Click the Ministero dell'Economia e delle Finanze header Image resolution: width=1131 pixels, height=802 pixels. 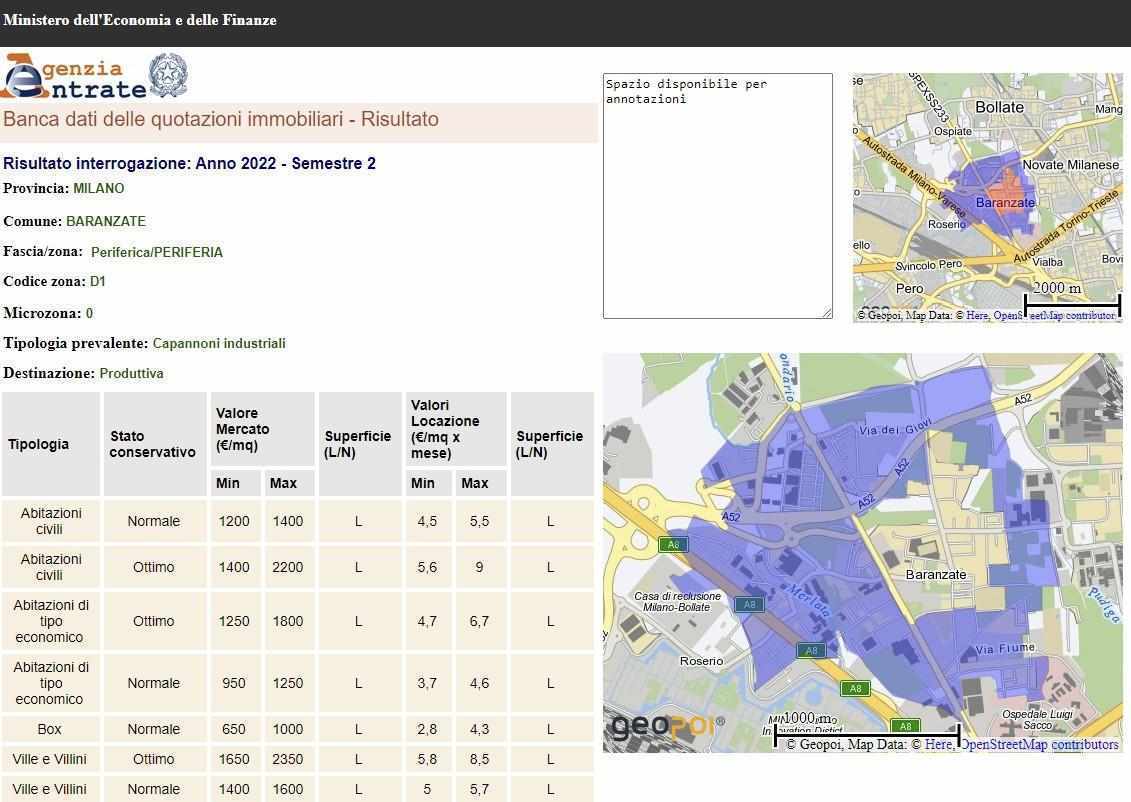[140, 20]
